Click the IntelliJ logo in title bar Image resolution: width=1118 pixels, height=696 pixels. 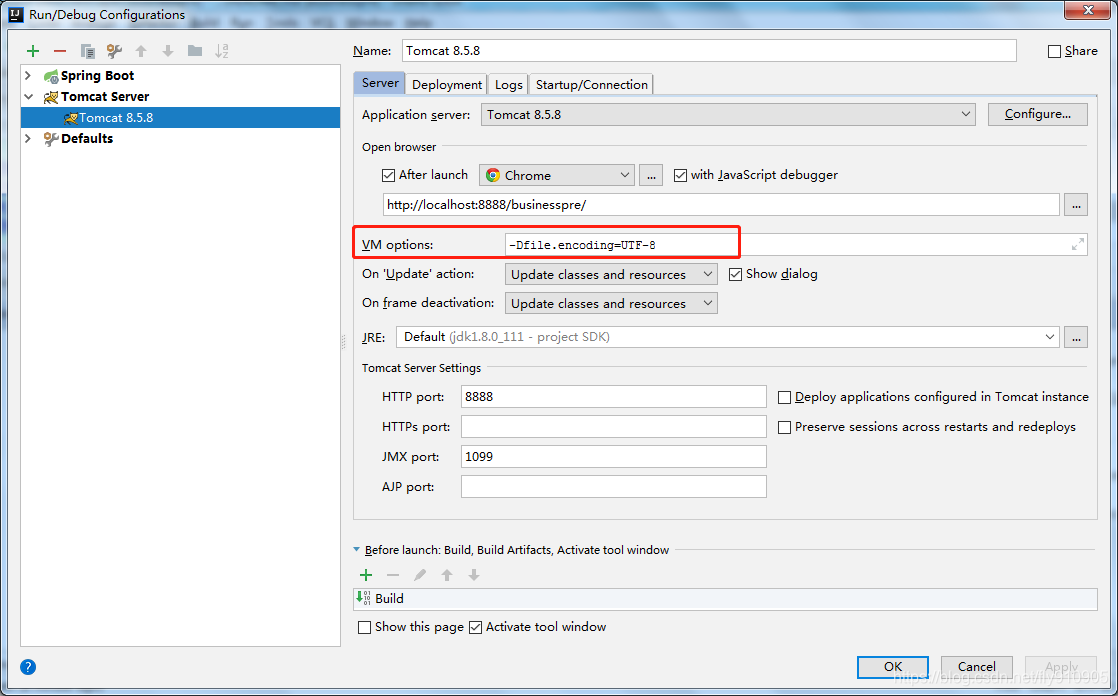click(x=16, y=14)
